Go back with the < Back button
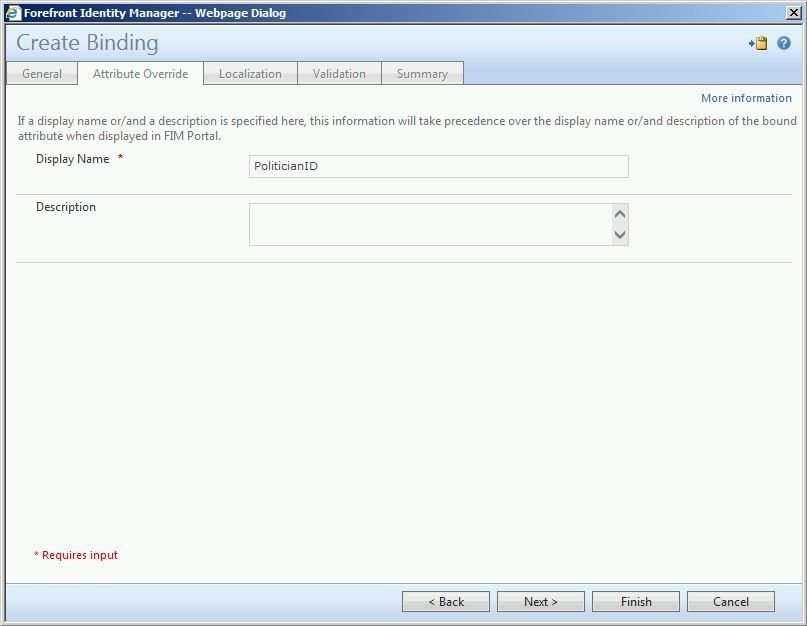Viewport: 807px width, 626px height. pos(446,601)
